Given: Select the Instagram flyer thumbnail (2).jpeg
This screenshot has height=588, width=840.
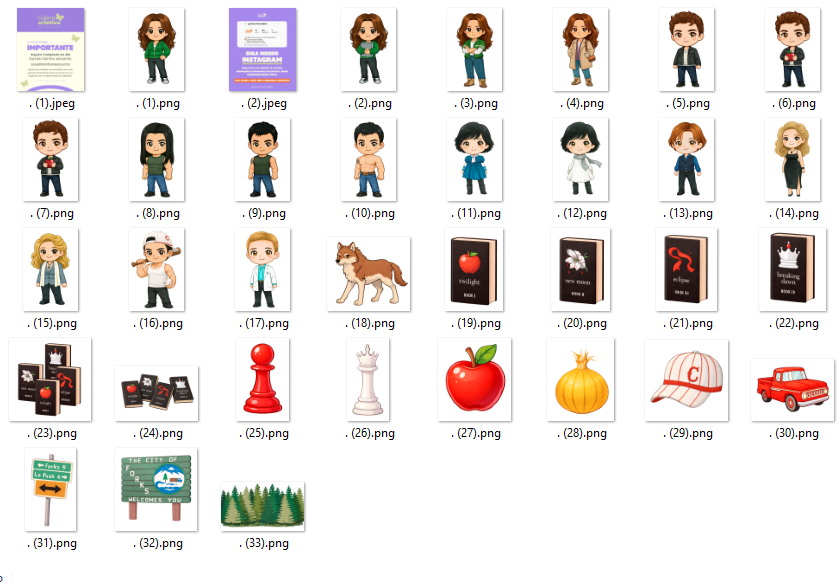Looking at the screenshot, I should pyautogui.click(x=262, y=49).
